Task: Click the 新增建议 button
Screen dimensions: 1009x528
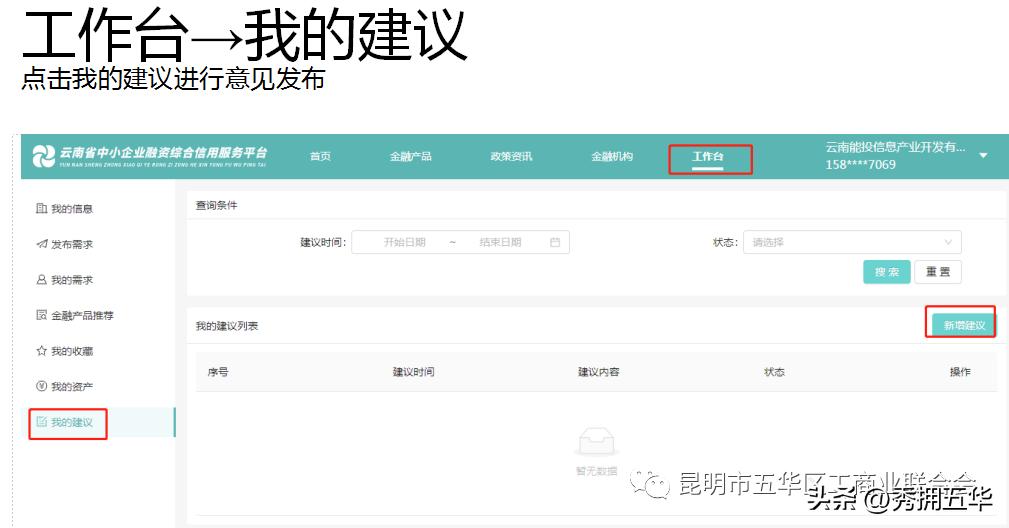Action: pos(964,325)
